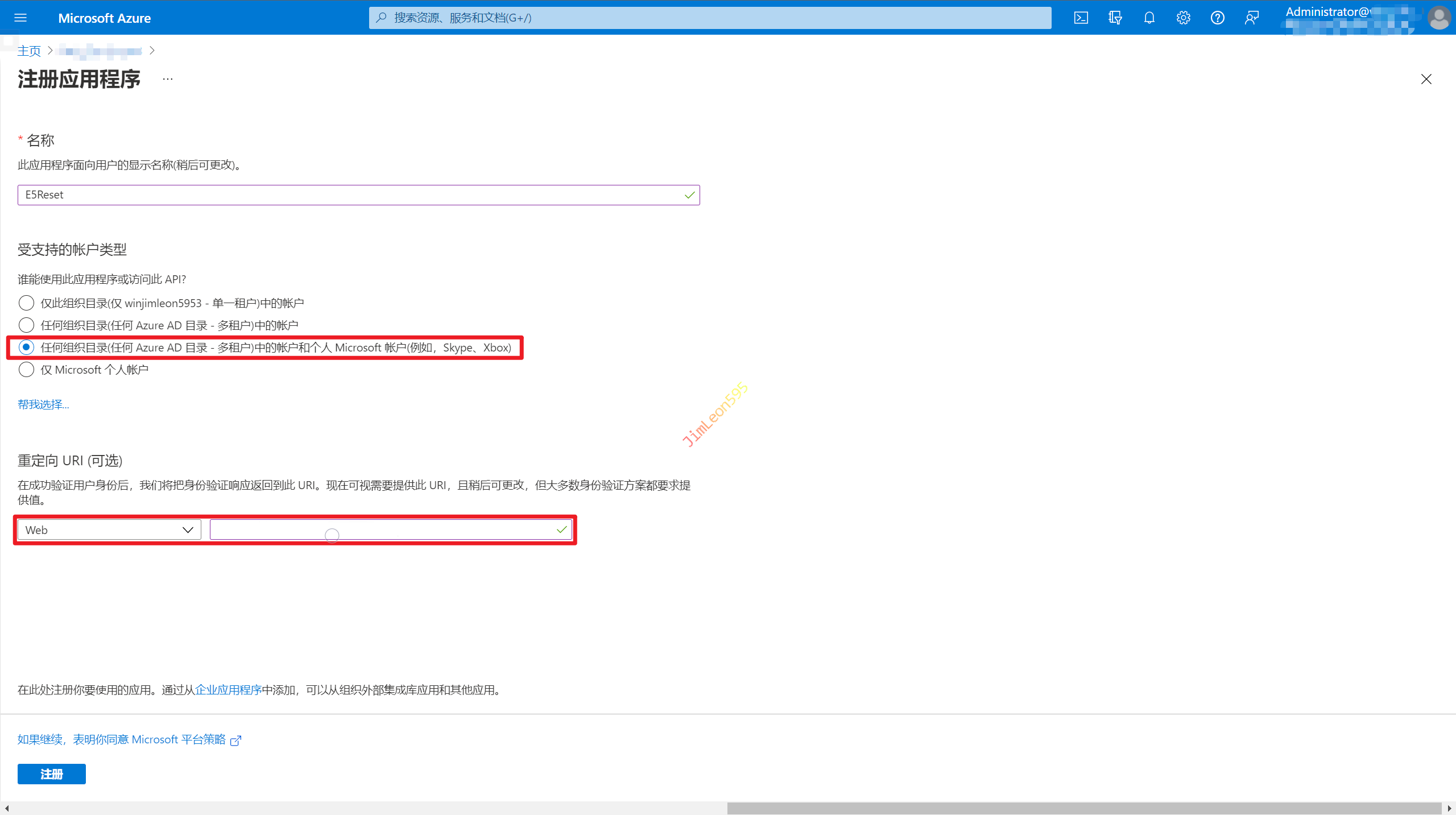Launch Cloud Shell from top bar

(1081, 18)
